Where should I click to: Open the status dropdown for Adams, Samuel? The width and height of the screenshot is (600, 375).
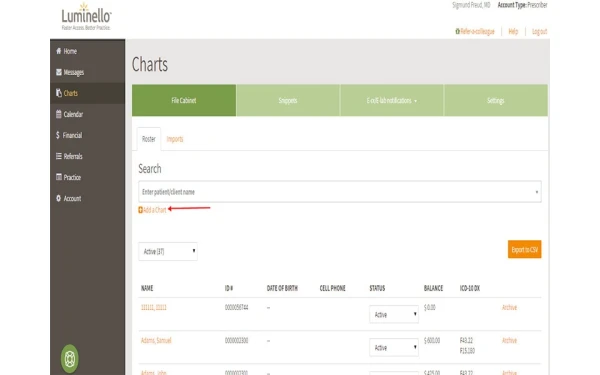click(394, 347)
